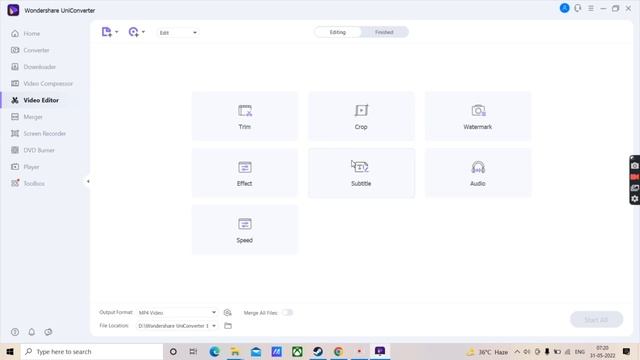This screenshot has width=640, height=360.
Task: Click the recorder camera screenshot icon
Action: click(635, 166)
